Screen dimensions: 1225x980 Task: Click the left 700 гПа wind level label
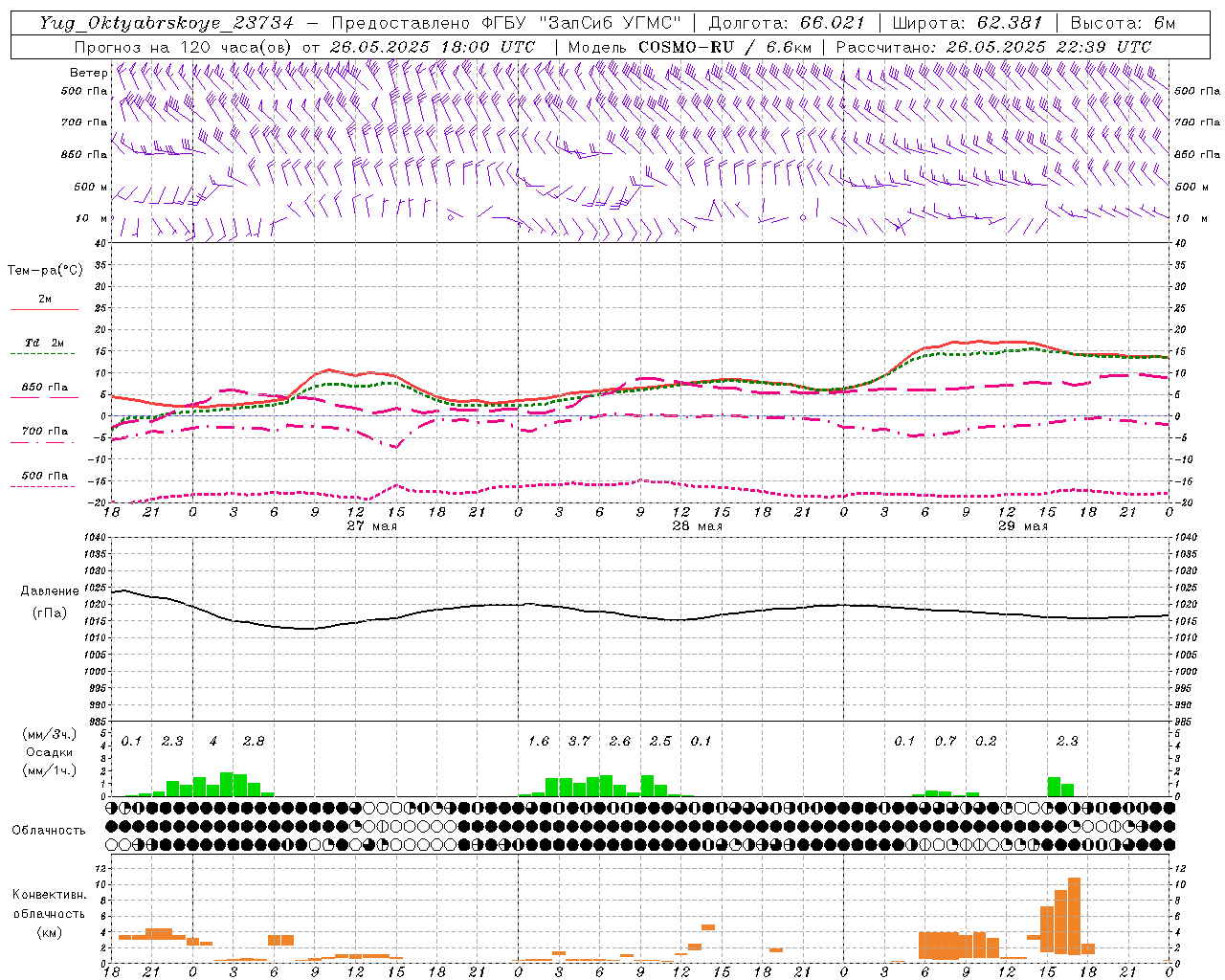click(x=84, y=122)
